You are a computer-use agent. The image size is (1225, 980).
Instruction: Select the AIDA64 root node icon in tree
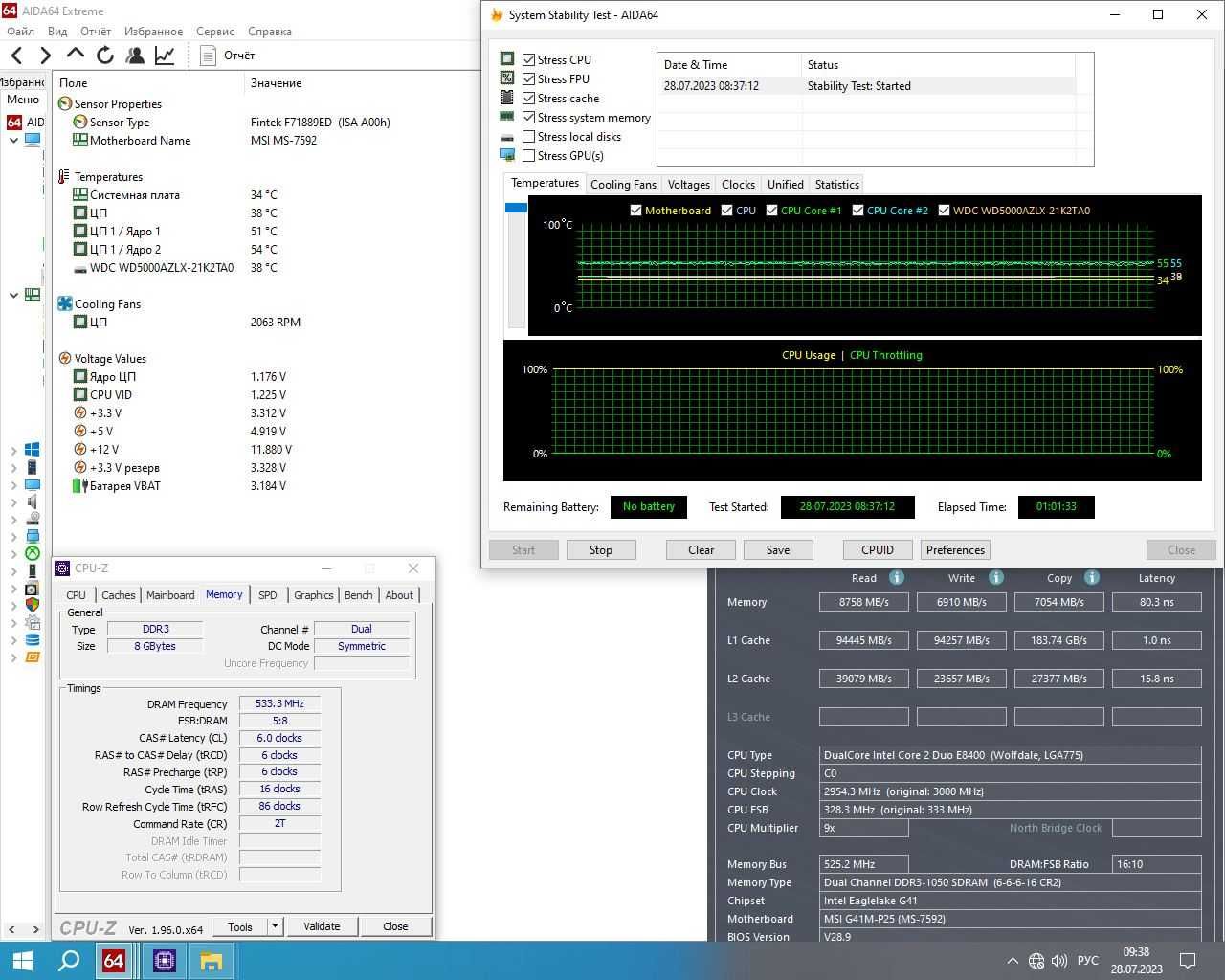point(14,122)
